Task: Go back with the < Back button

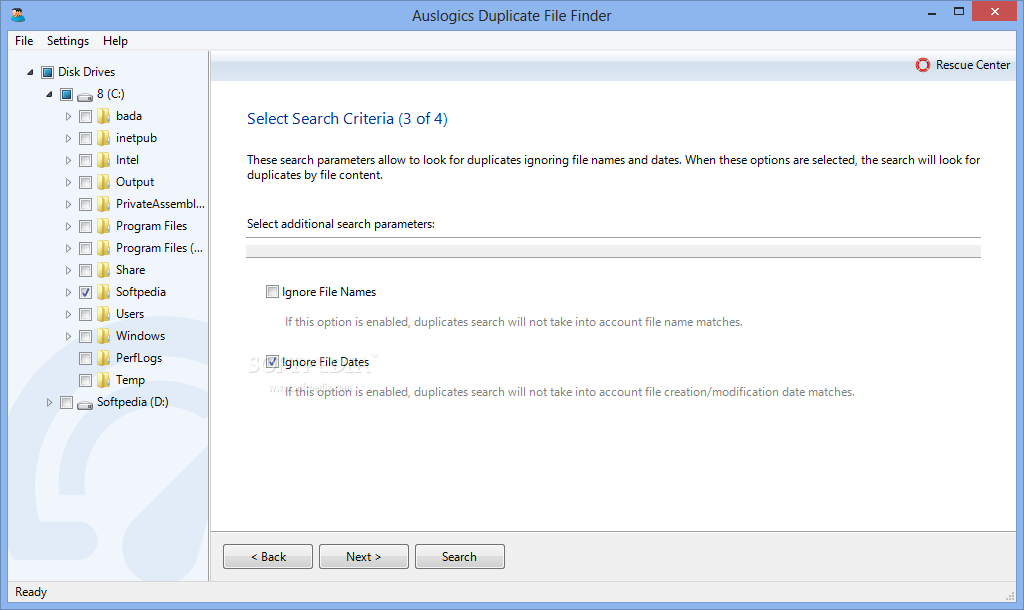Action: 268,556
